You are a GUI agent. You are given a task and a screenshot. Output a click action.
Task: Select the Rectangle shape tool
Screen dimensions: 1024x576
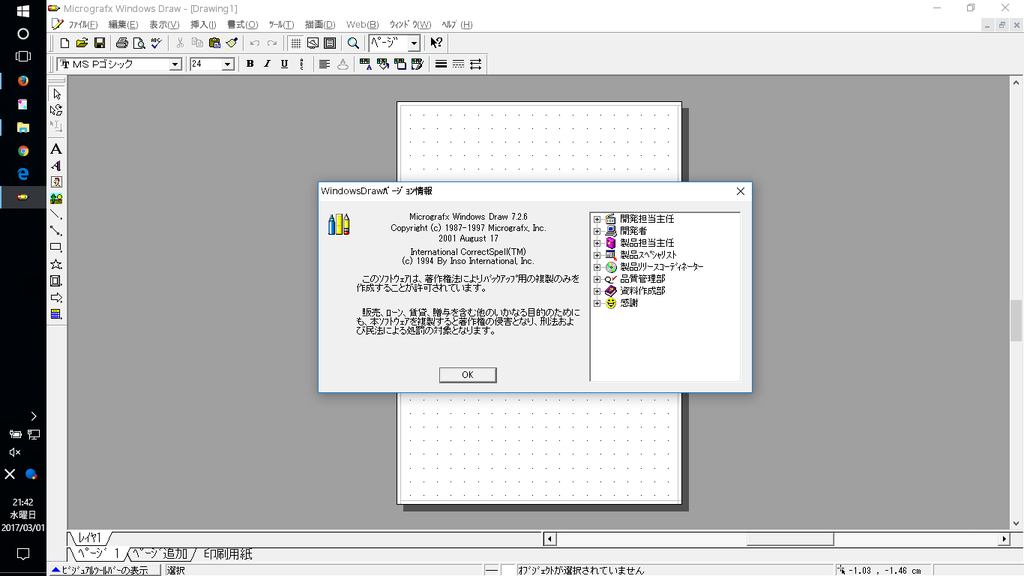click(56, 248)
